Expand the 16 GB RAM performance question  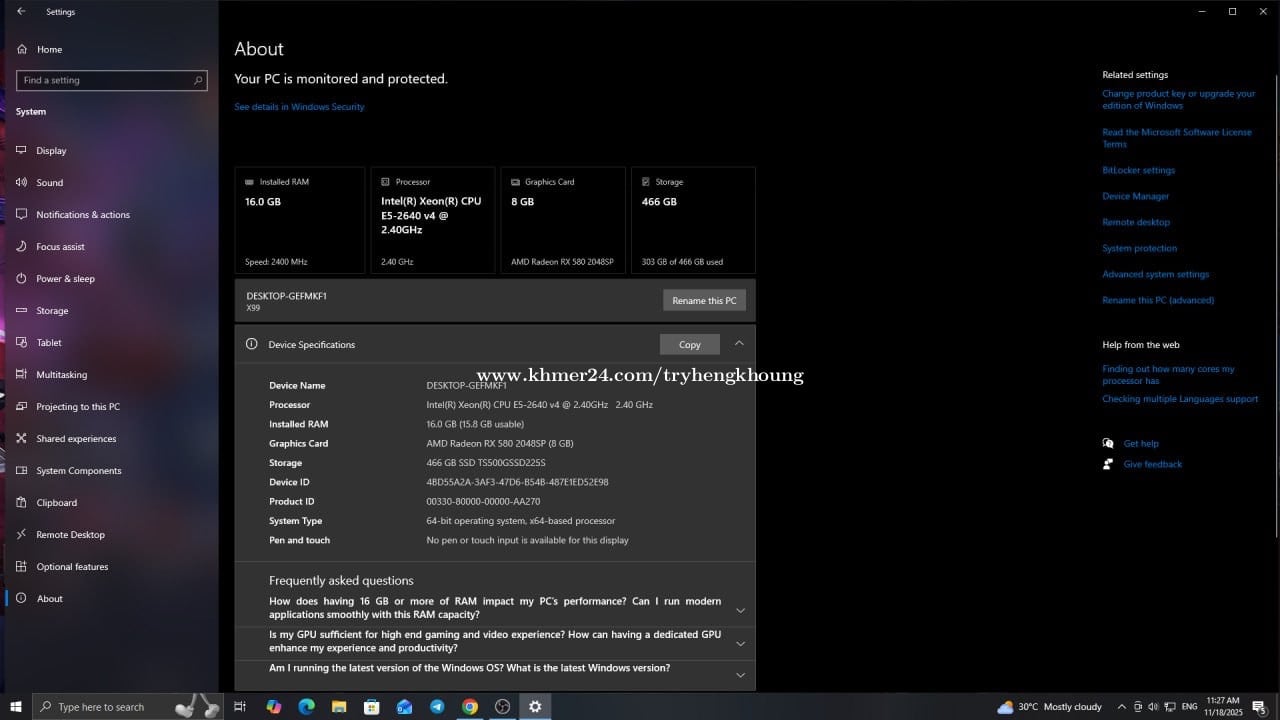click(740, 610)
